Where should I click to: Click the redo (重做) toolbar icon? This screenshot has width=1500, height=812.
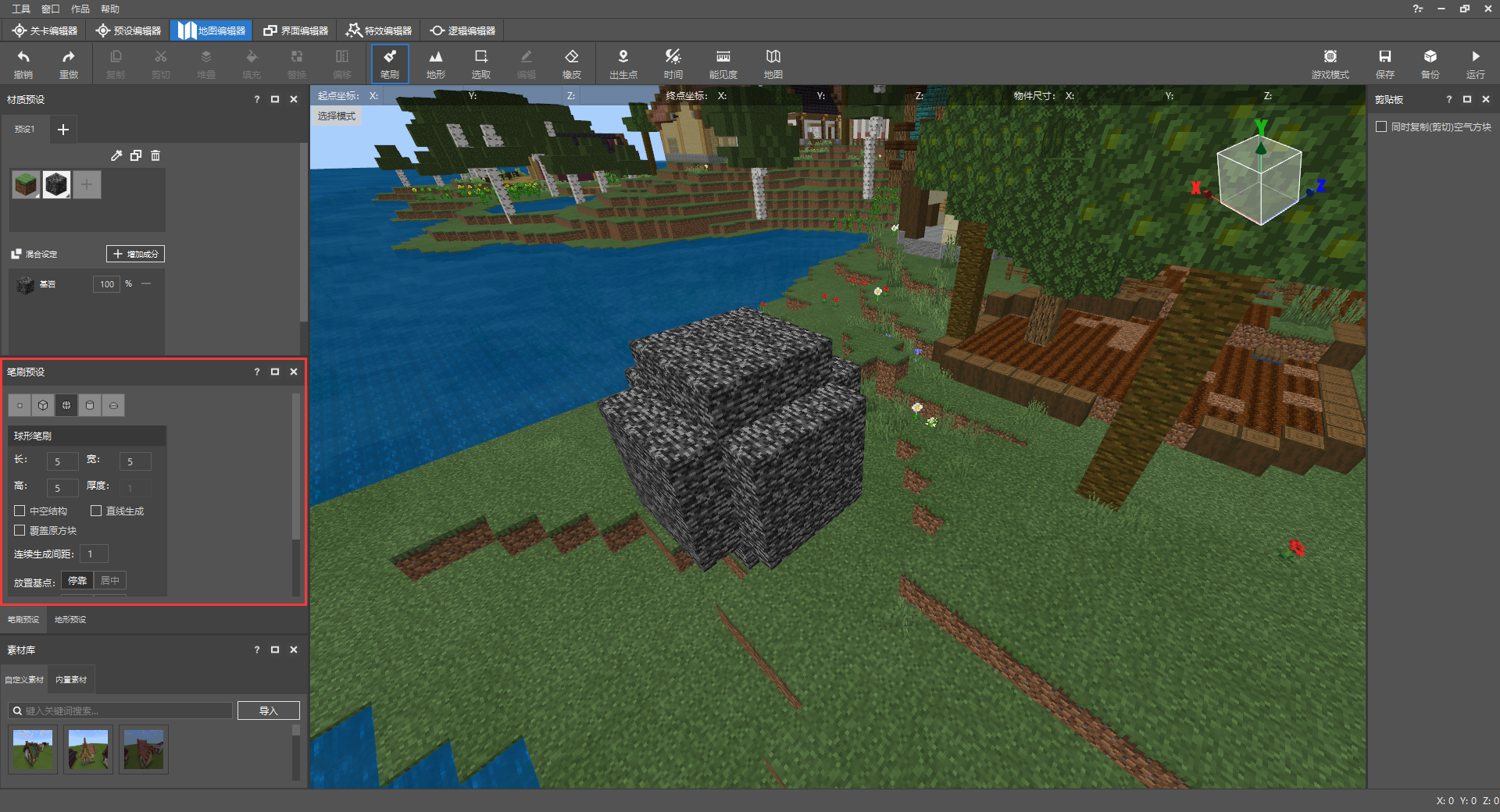click(x=69, y=63)
